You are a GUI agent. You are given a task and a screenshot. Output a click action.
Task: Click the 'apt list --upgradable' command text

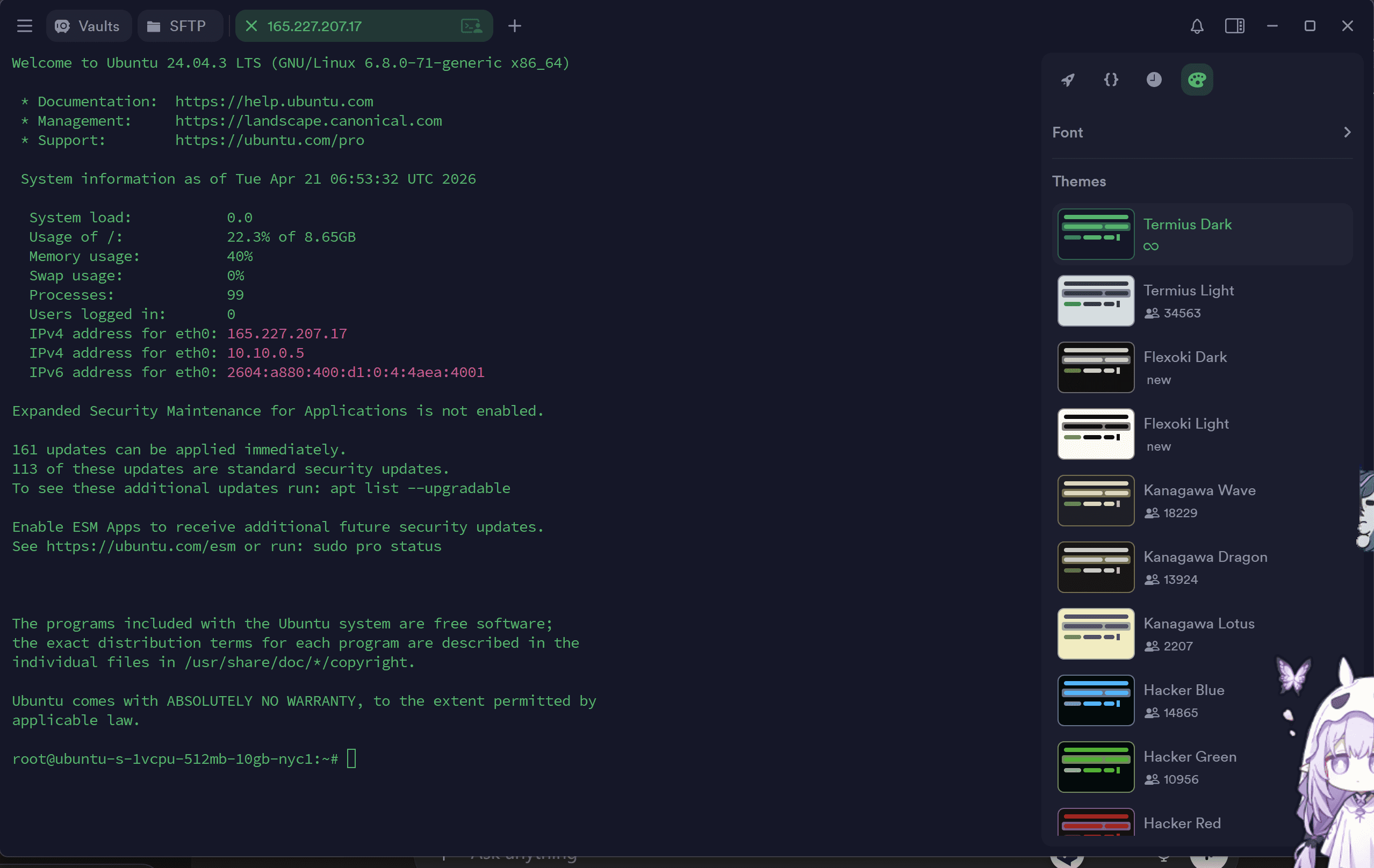[x=420, y=488]
